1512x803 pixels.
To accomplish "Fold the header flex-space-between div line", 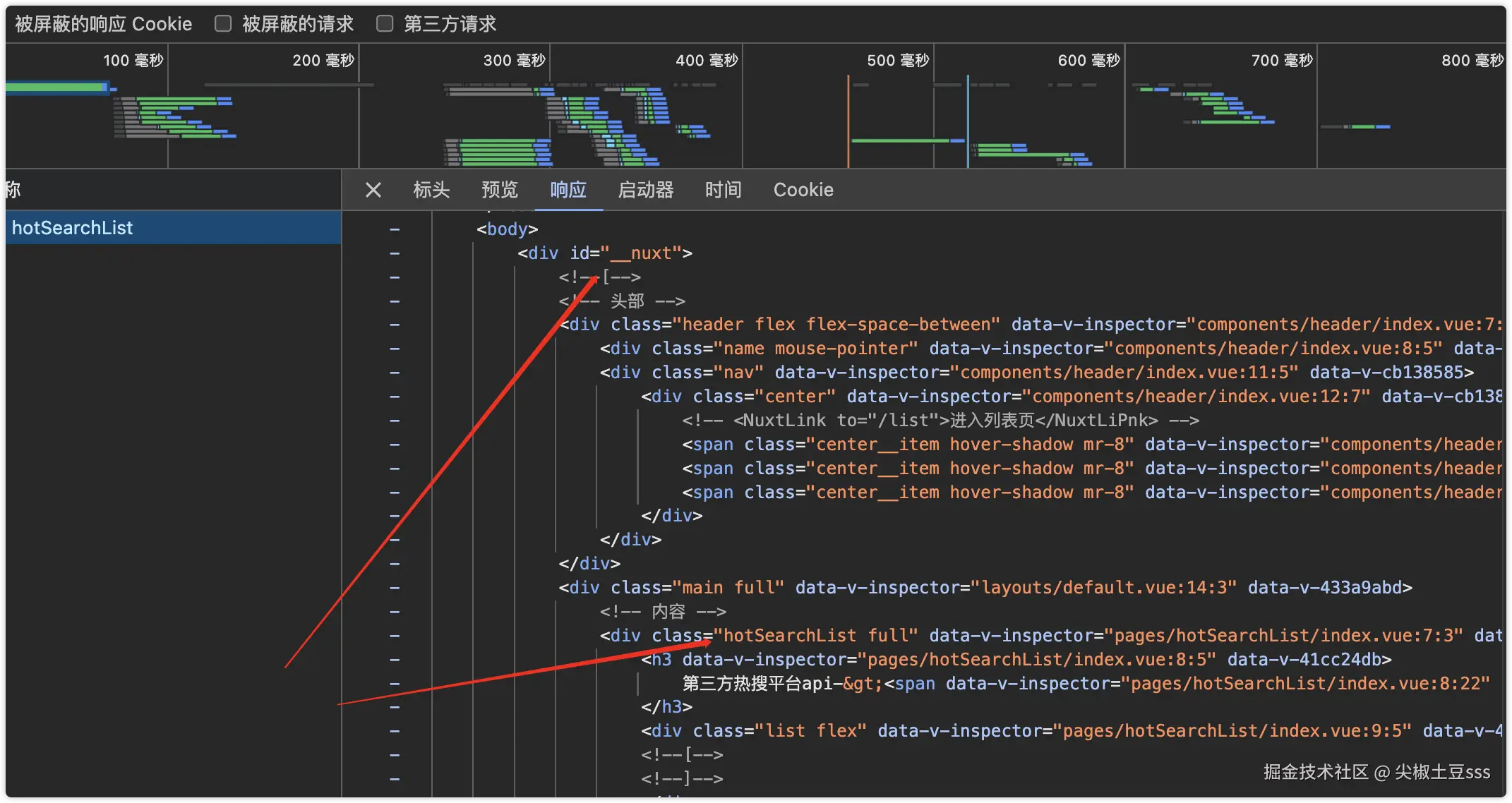I will pyautogui.click(x=395, y=325).
